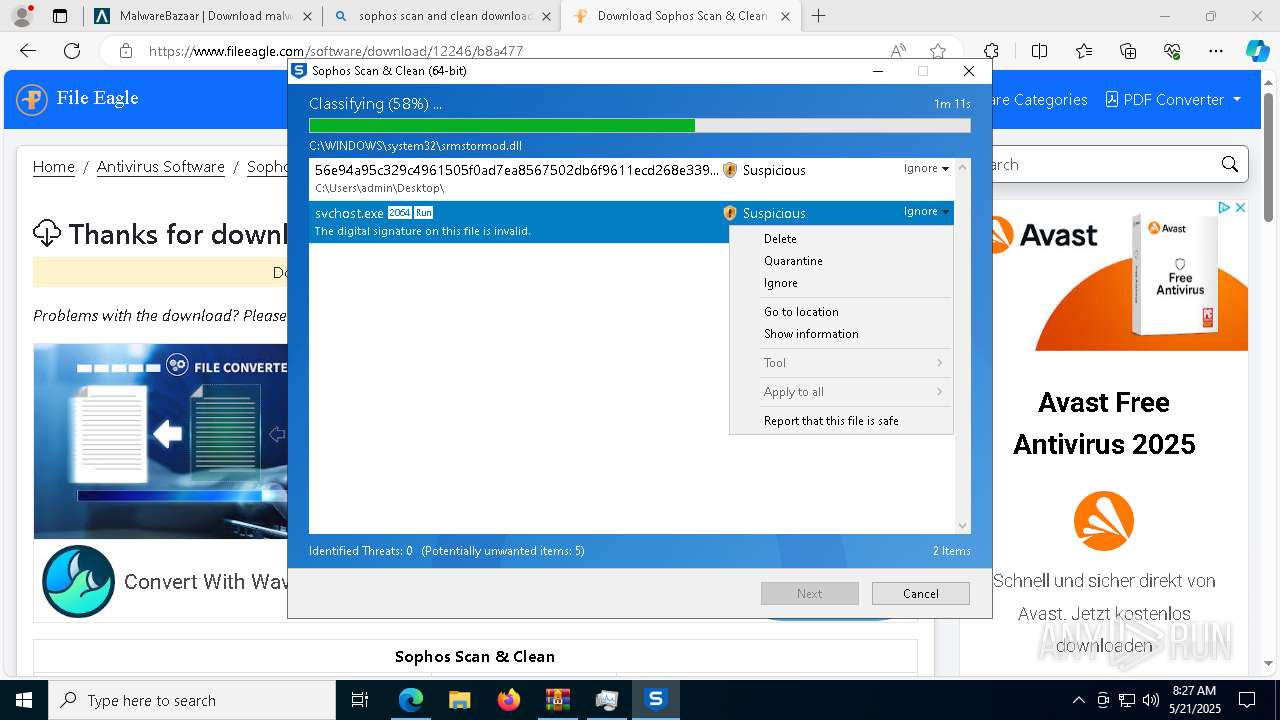Click the svchost.exe file name
1280x720 pixels.
[x=349, y=213]
